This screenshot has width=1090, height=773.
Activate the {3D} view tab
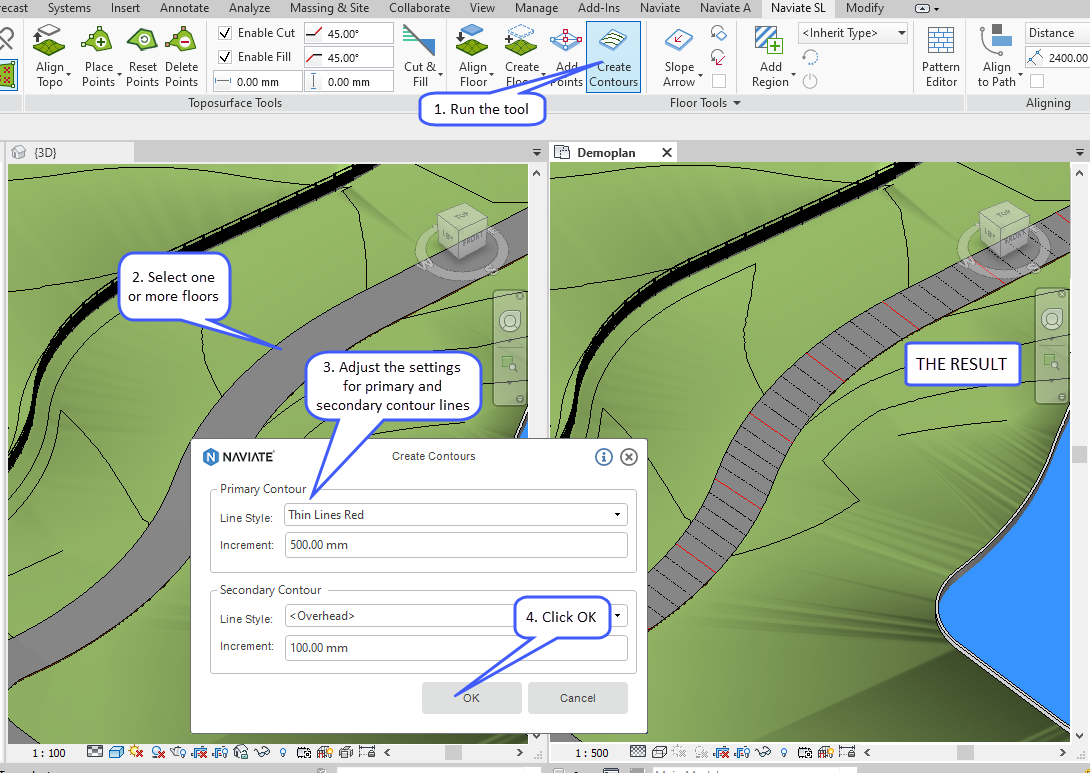click(x=70, y=152)
